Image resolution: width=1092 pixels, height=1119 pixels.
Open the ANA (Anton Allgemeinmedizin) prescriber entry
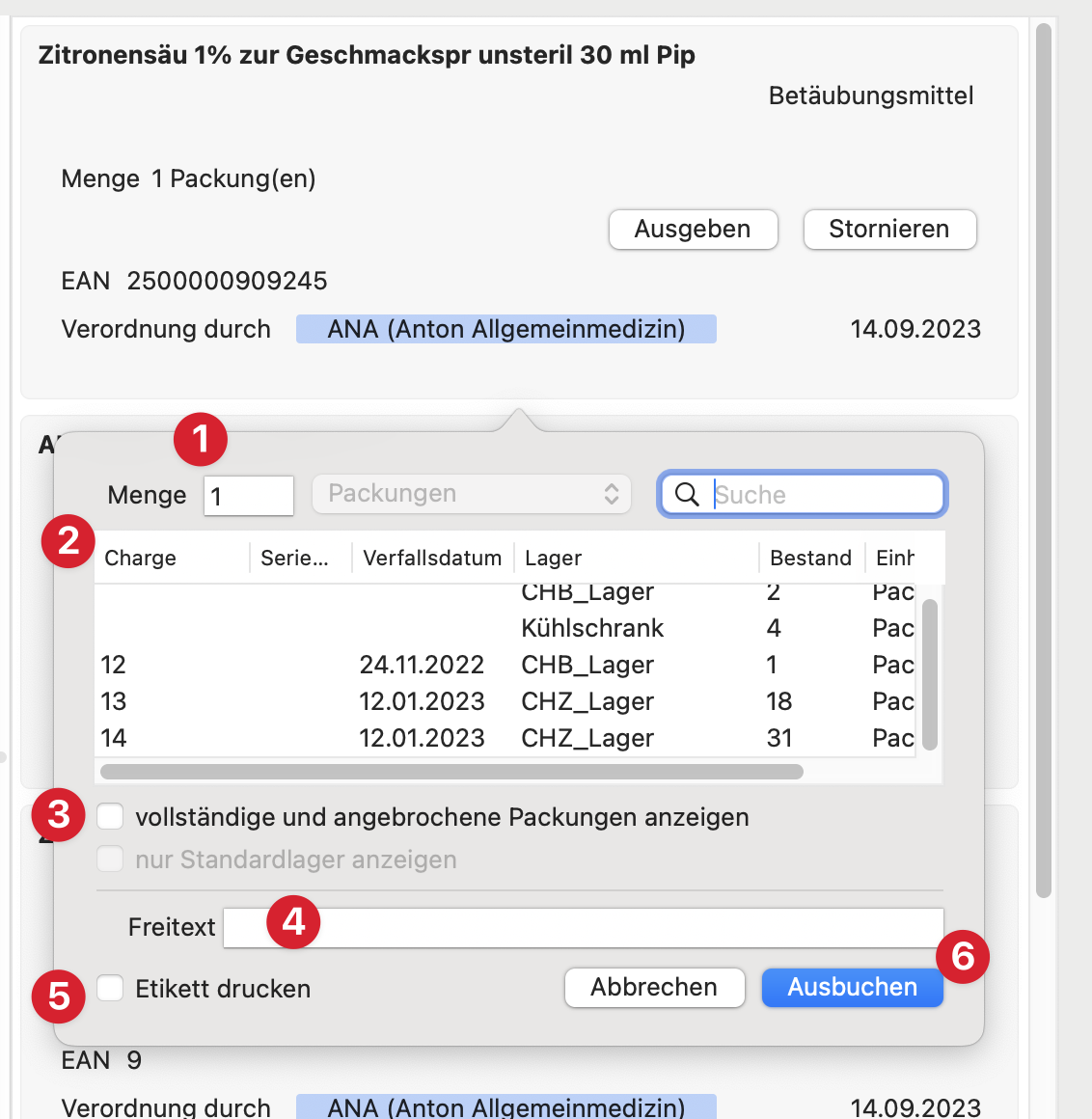pyautogui.click(x=506, y=328)
